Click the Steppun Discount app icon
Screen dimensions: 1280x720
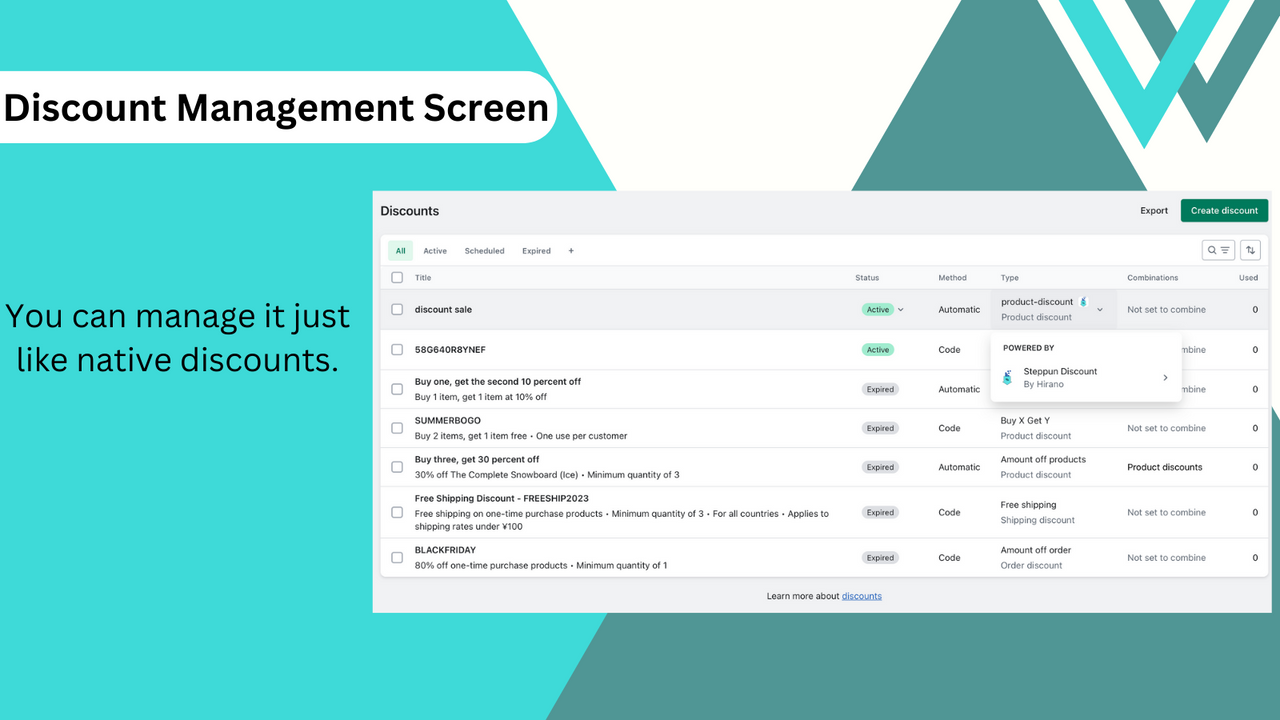1007,377
